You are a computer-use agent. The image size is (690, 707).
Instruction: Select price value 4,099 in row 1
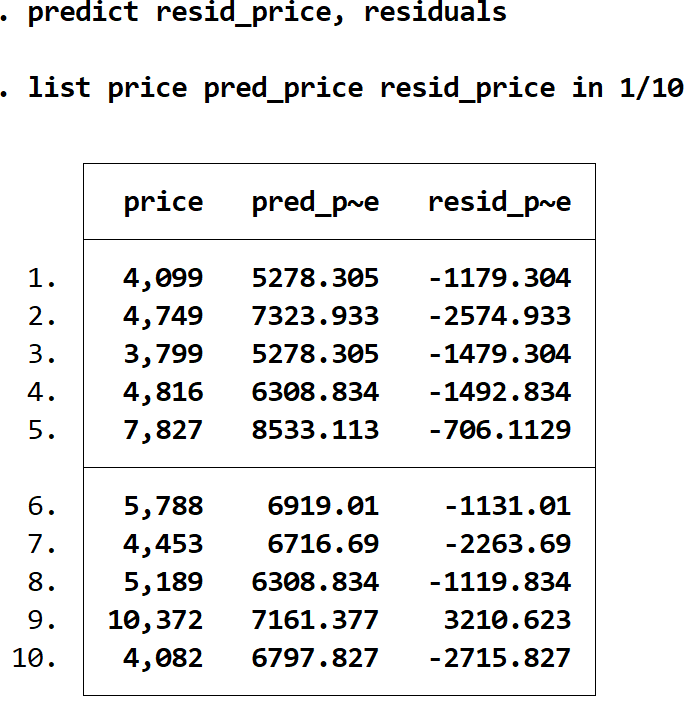pos(163,278)
